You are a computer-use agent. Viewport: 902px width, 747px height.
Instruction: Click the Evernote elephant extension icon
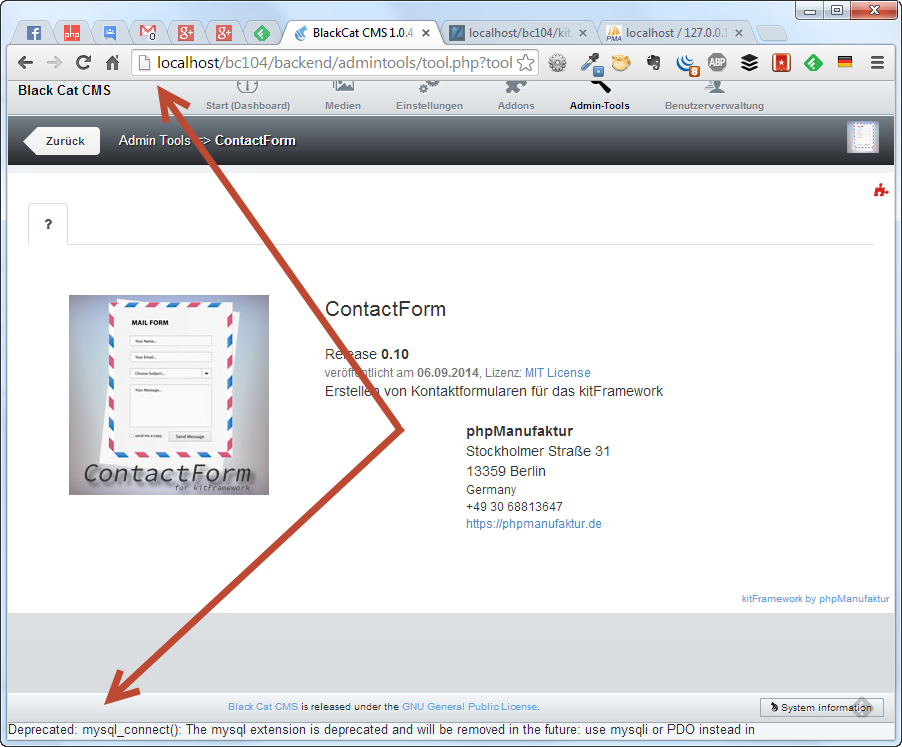(x=653, y=62)
